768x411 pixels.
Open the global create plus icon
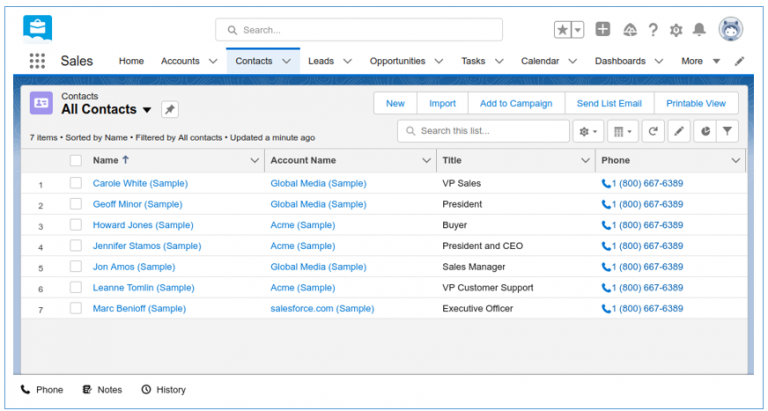click(603, 30)
